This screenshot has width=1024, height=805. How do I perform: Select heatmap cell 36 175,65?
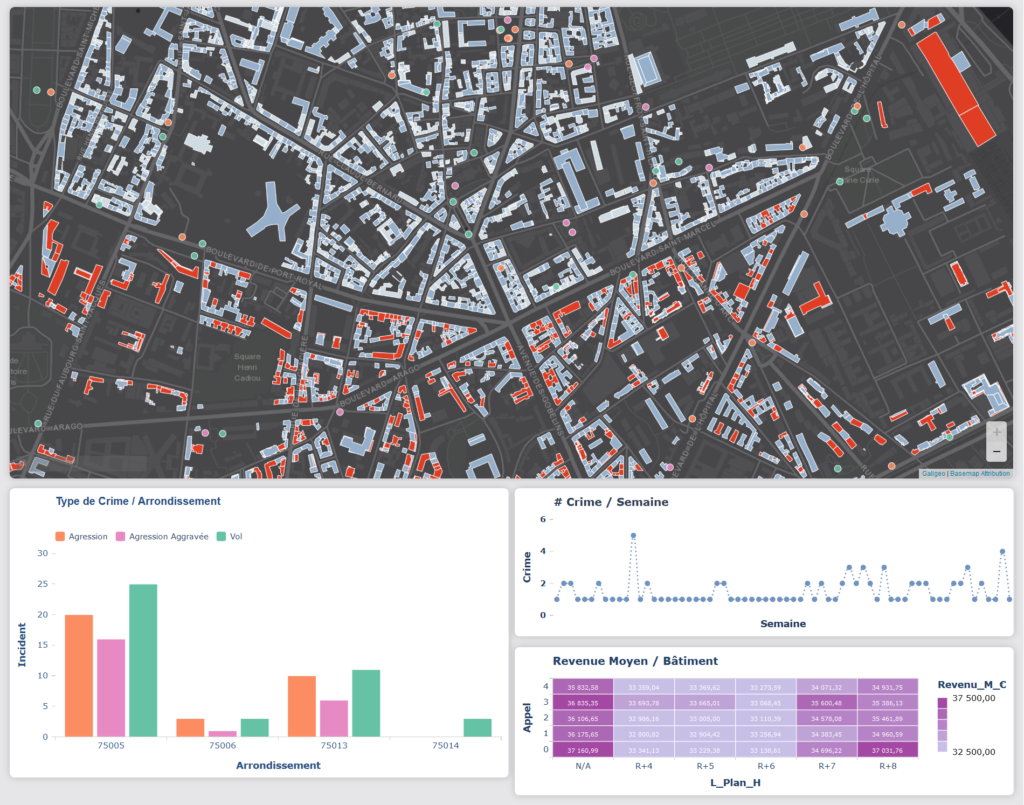(x=583, y=734)
